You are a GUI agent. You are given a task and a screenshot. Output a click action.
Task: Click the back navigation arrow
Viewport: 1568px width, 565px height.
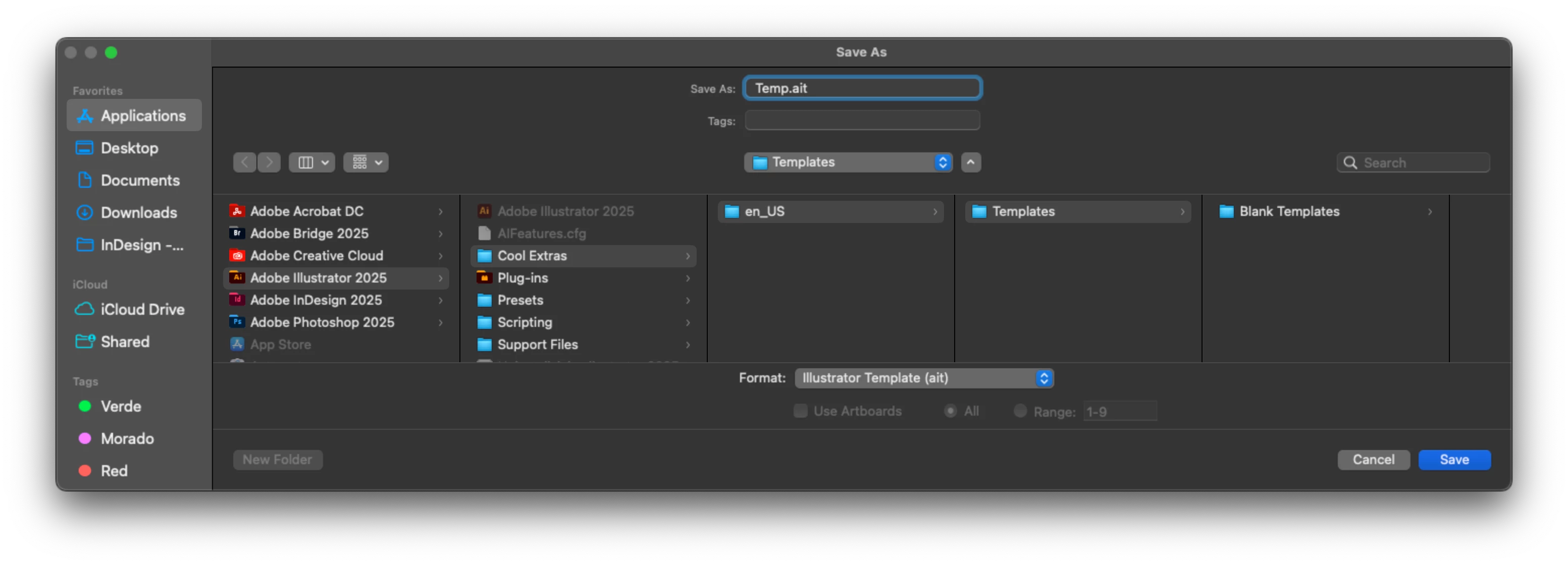point(245,162)
